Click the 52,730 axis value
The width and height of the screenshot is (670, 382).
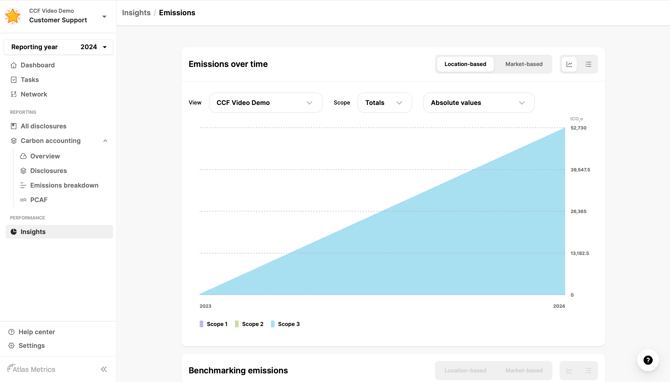(x=579, y=128)
